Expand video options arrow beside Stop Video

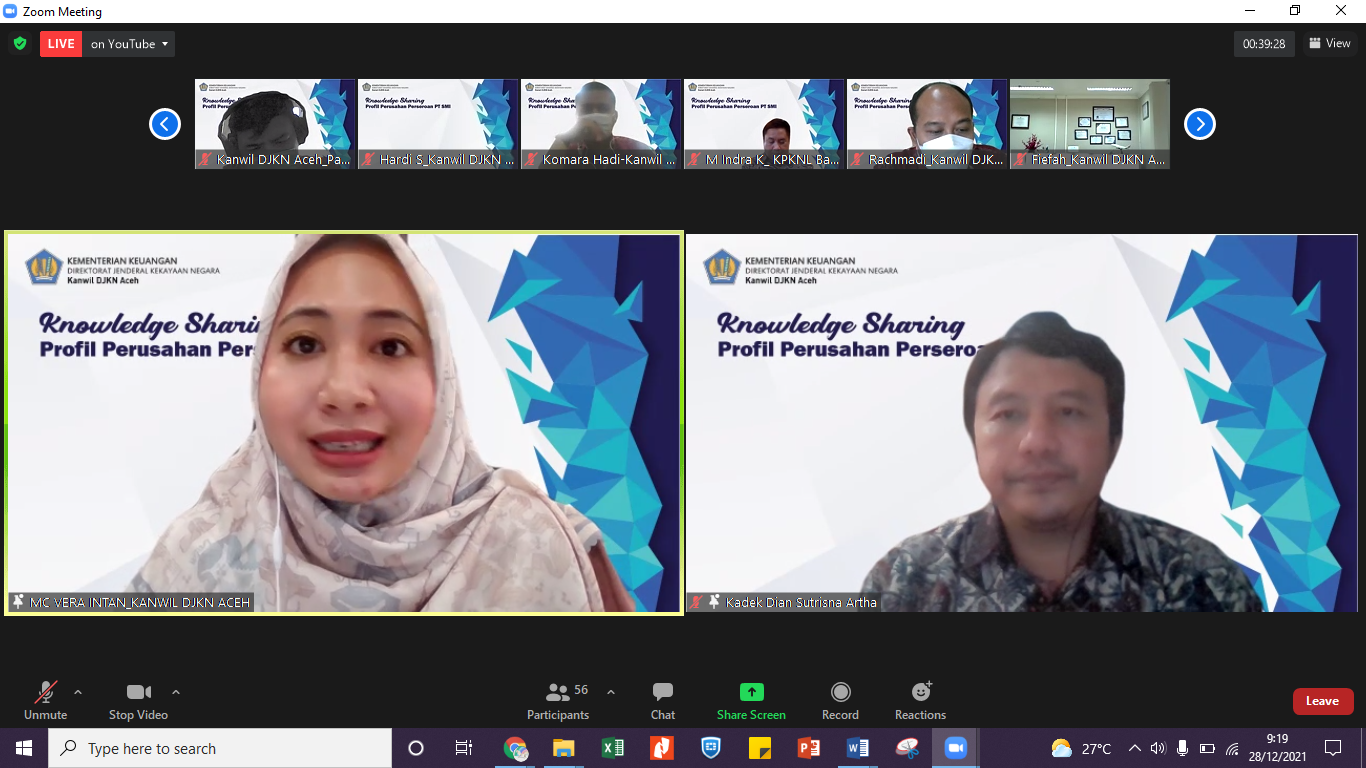pyautogui.click(x=176, y=692)
